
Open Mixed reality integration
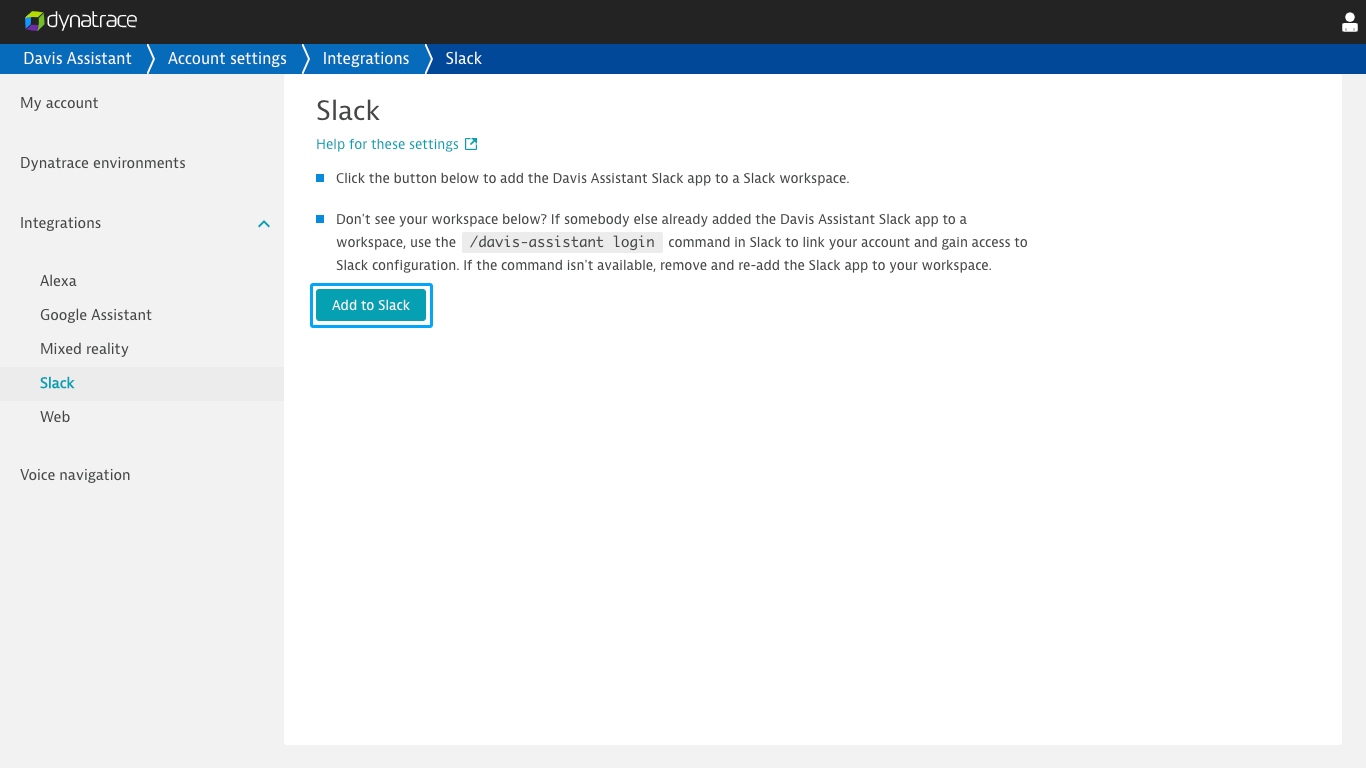click(84, 349)
